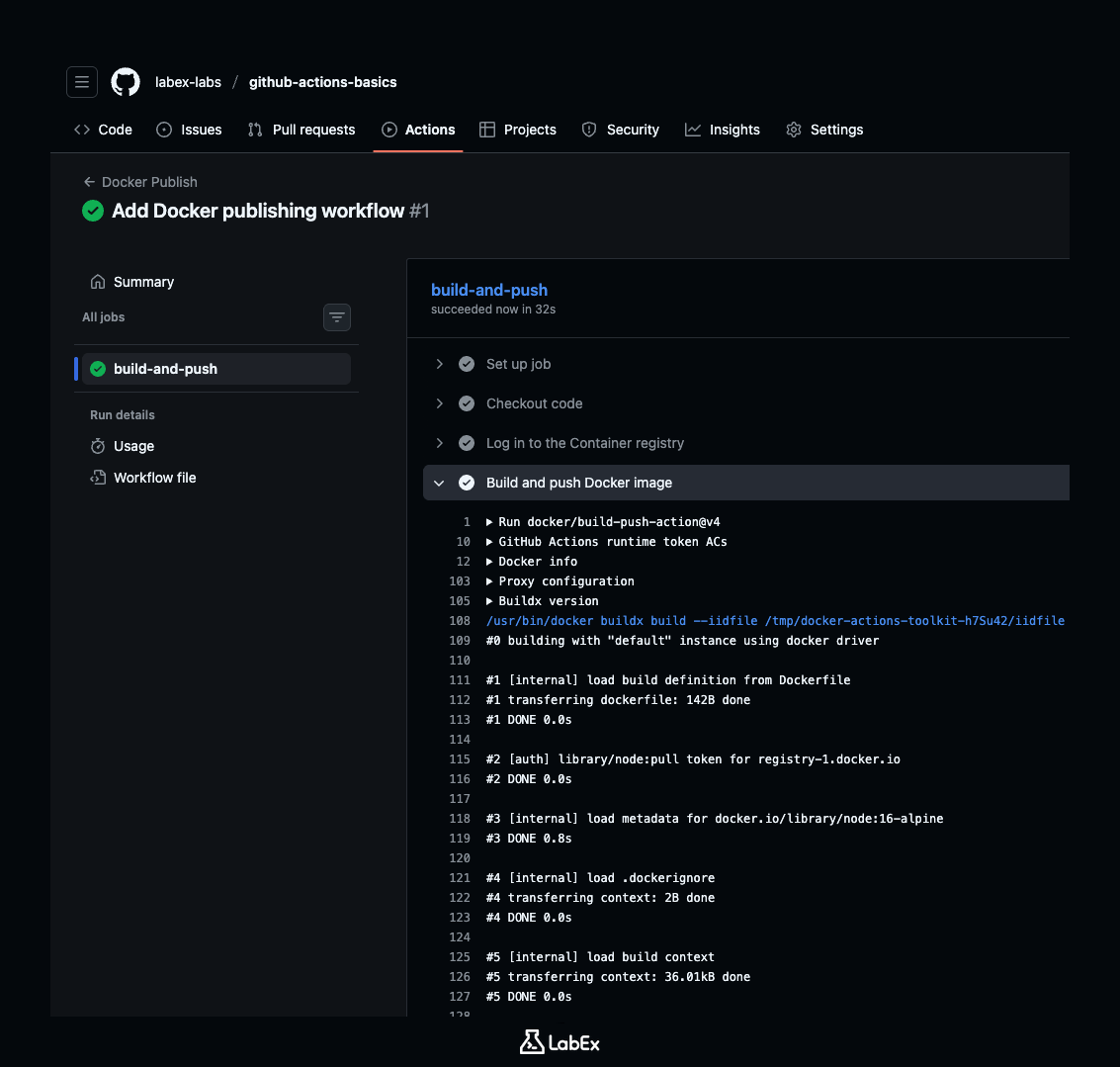Click the Run details heading
Screen dimensions: 1120x1067
coord(123,415)
